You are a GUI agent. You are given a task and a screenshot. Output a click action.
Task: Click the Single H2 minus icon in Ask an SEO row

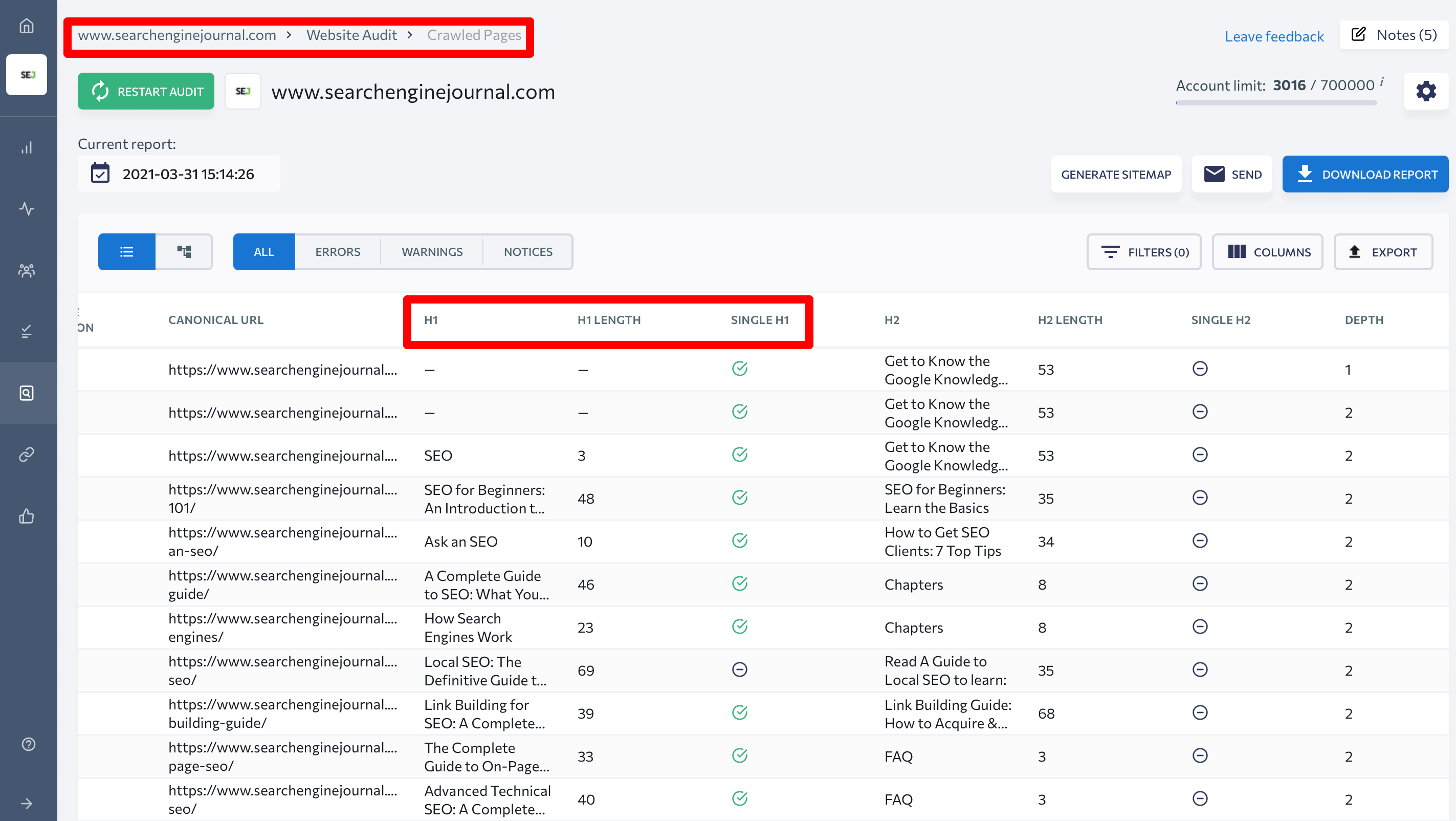(1200, 541)
